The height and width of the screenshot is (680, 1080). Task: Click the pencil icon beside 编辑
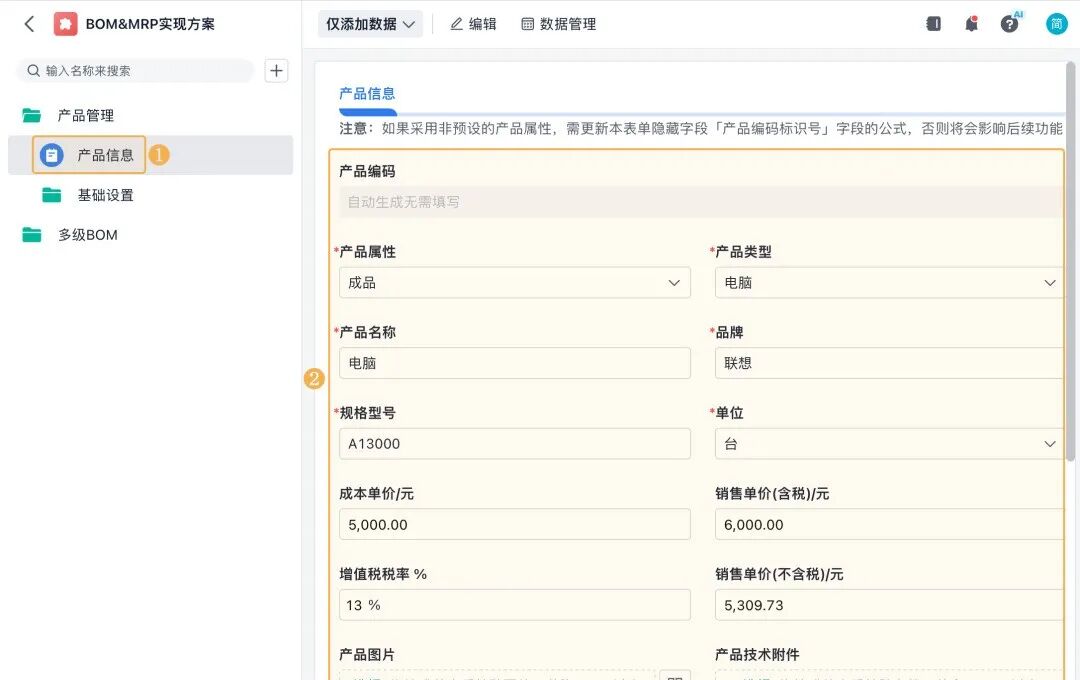(x=456, y=24)
